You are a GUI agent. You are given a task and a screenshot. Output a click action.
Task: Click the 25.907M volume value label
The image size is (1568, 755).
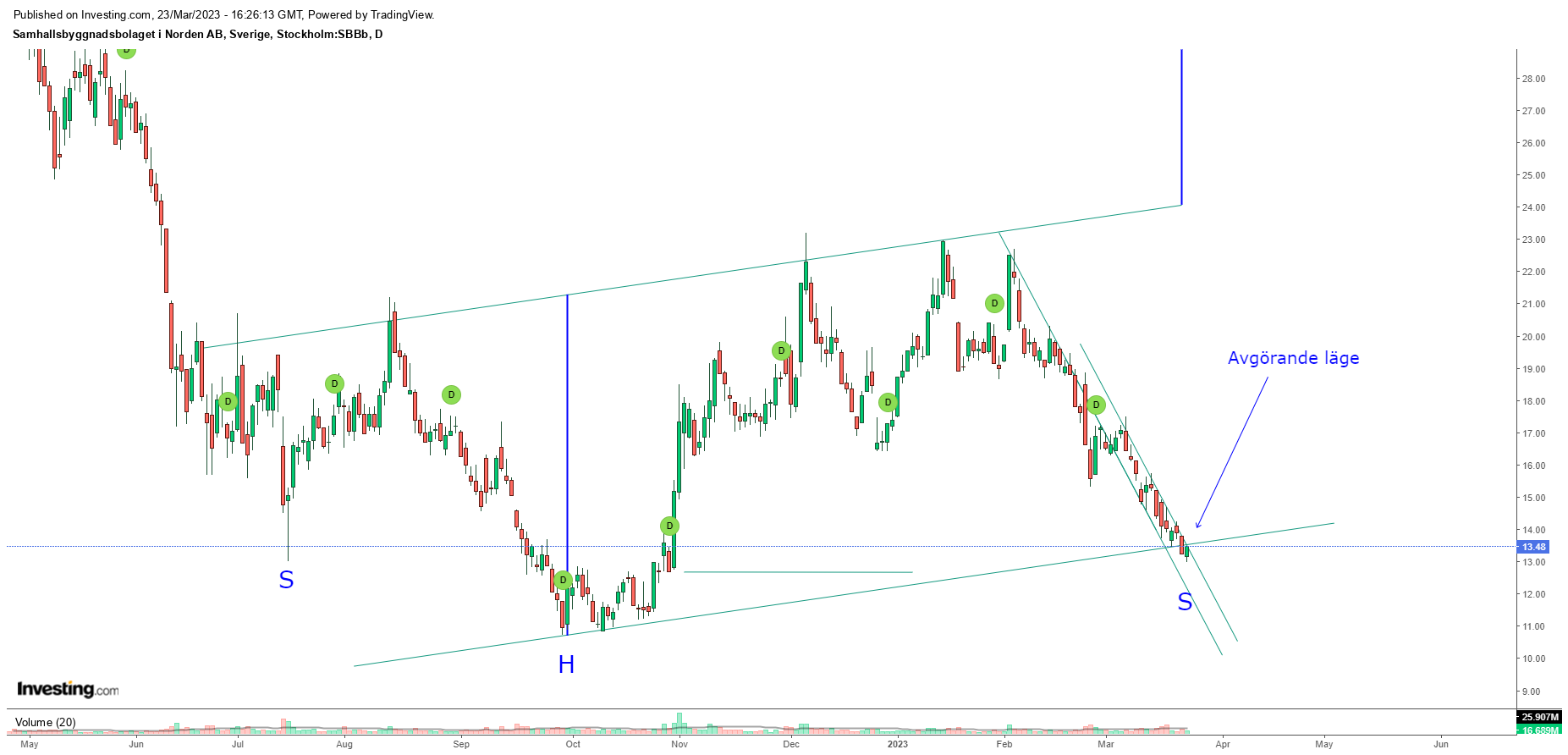(x=1540, y=717)
